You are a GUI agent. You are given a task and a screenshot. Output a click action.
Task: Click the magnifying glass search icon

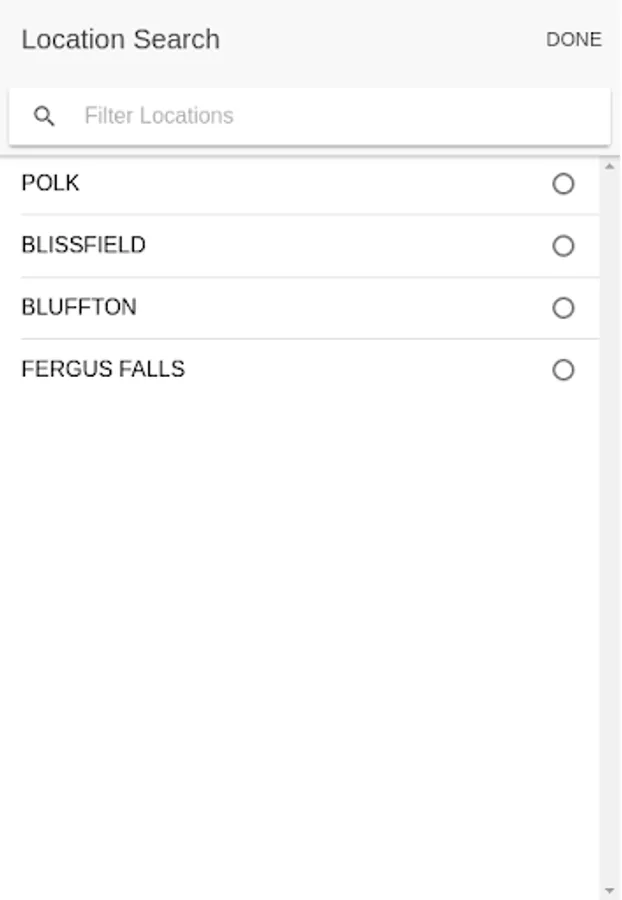[x=44, y=116]
